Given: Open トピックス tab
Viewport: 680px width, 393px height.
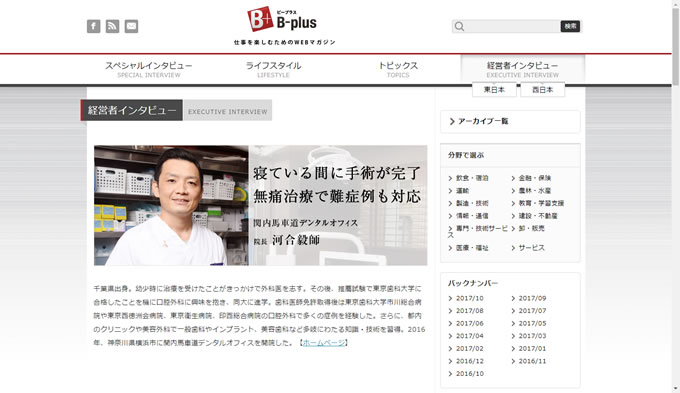Looking at the screenshot, I should [398, 69].
